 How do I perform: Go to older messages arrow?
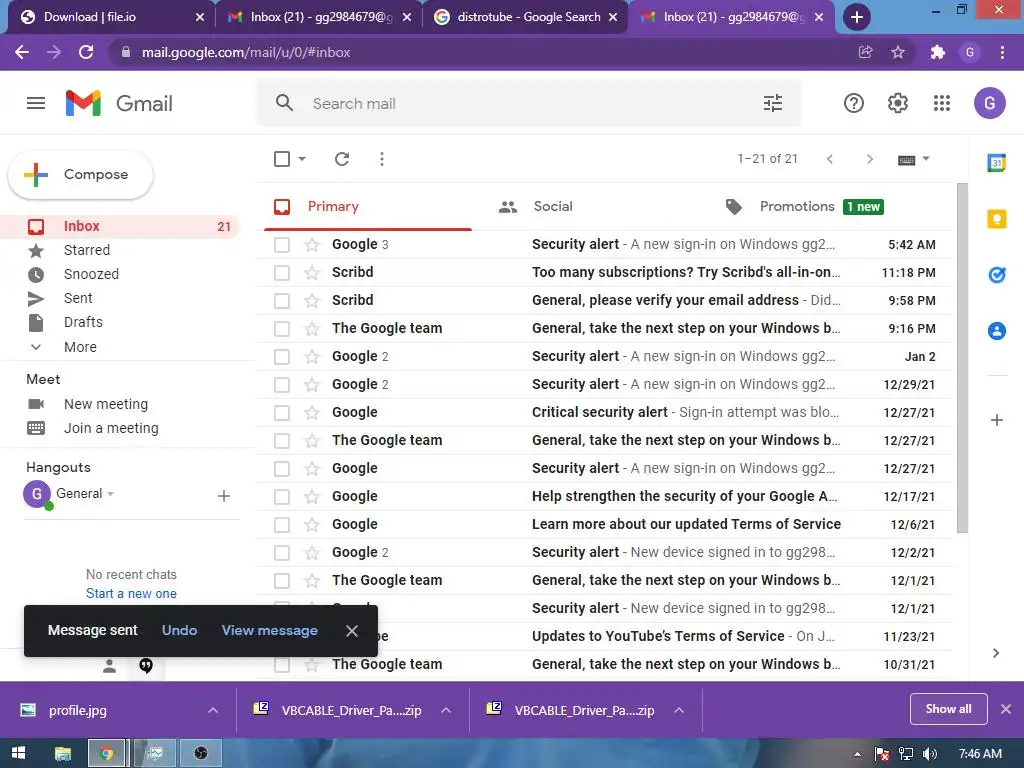coord(869,159)
